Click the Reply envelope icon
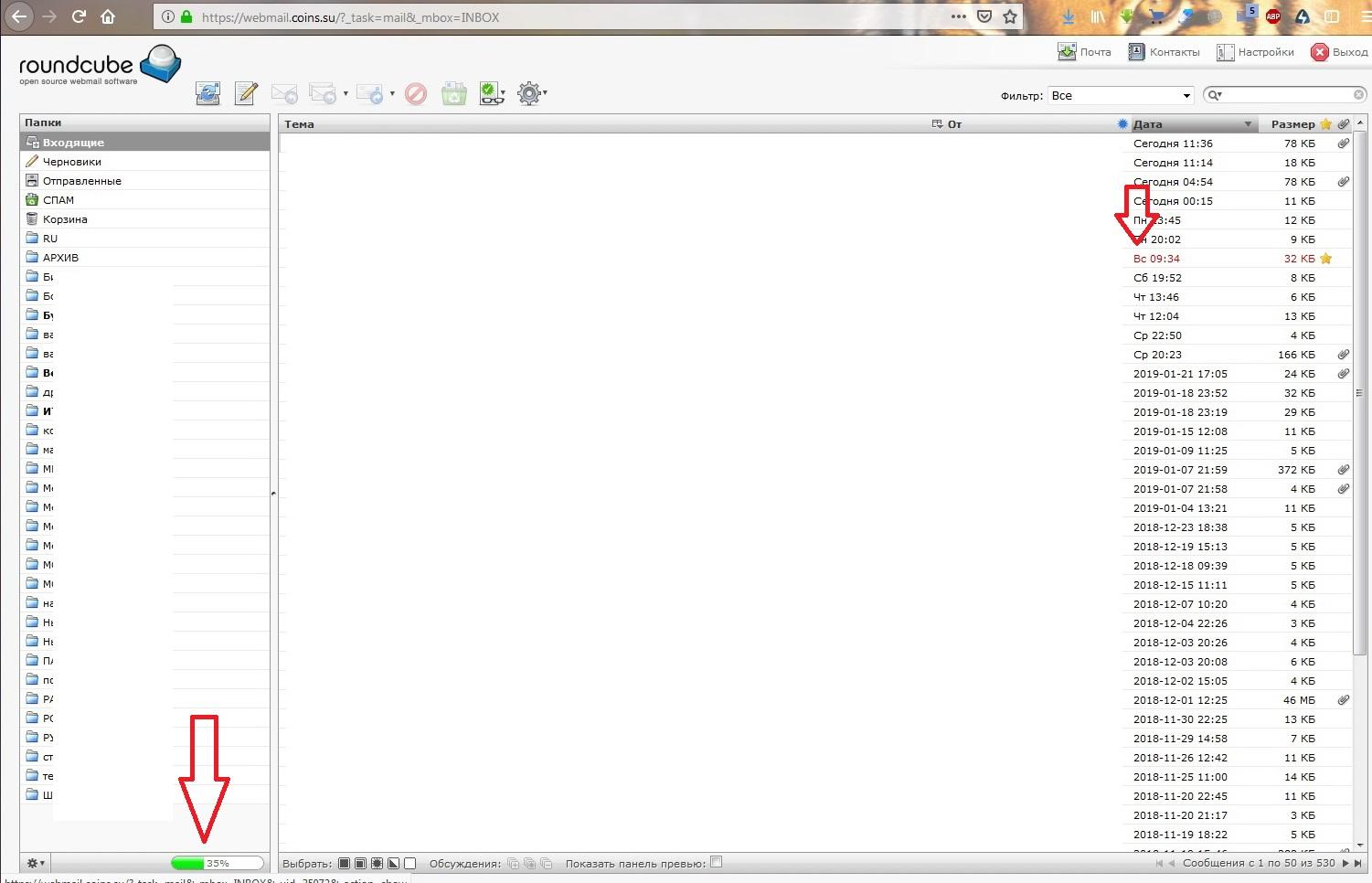The image size is (1372, 883). point(284,93)
